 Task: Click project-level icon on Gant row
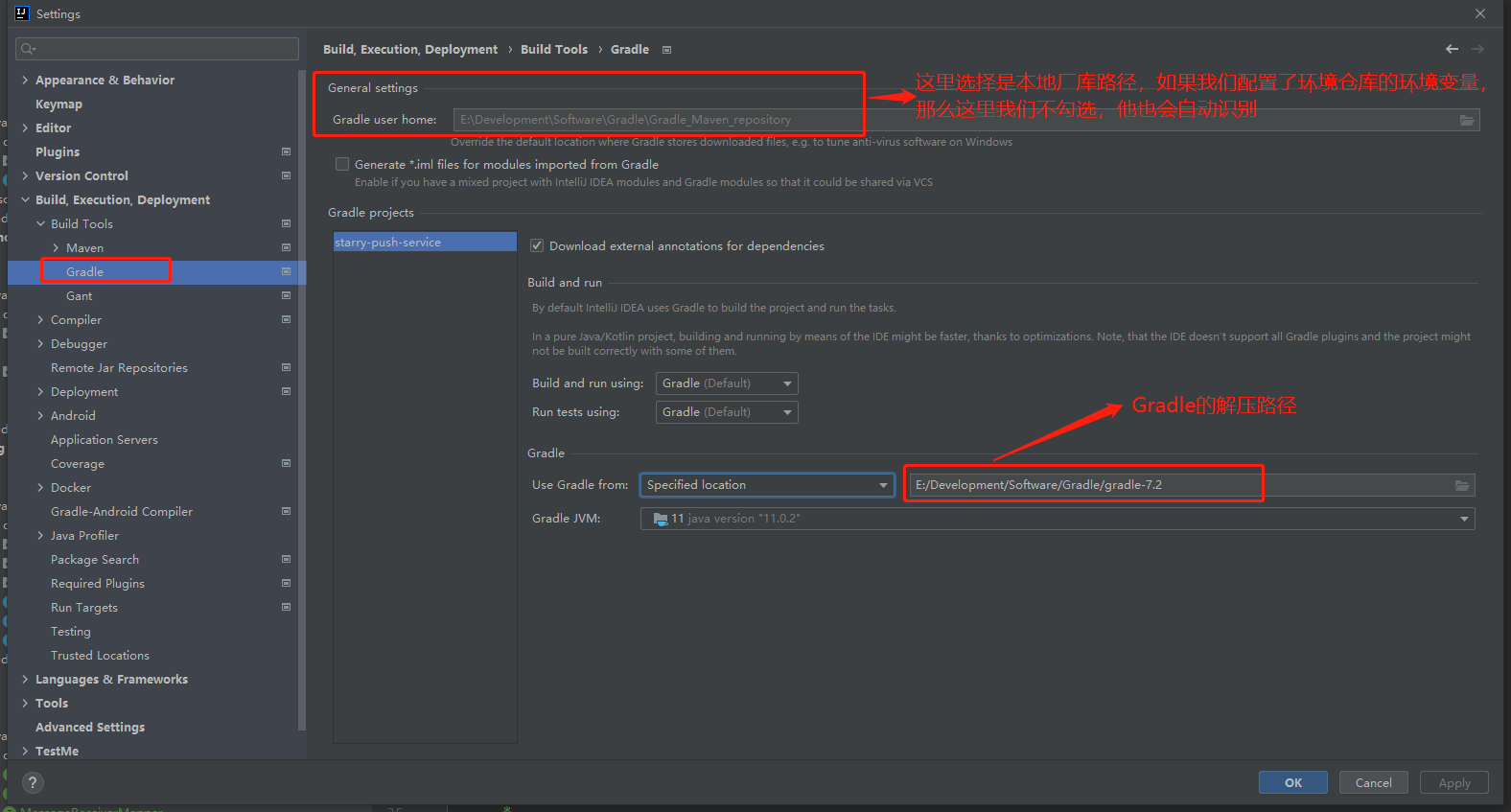coord(286,295)
